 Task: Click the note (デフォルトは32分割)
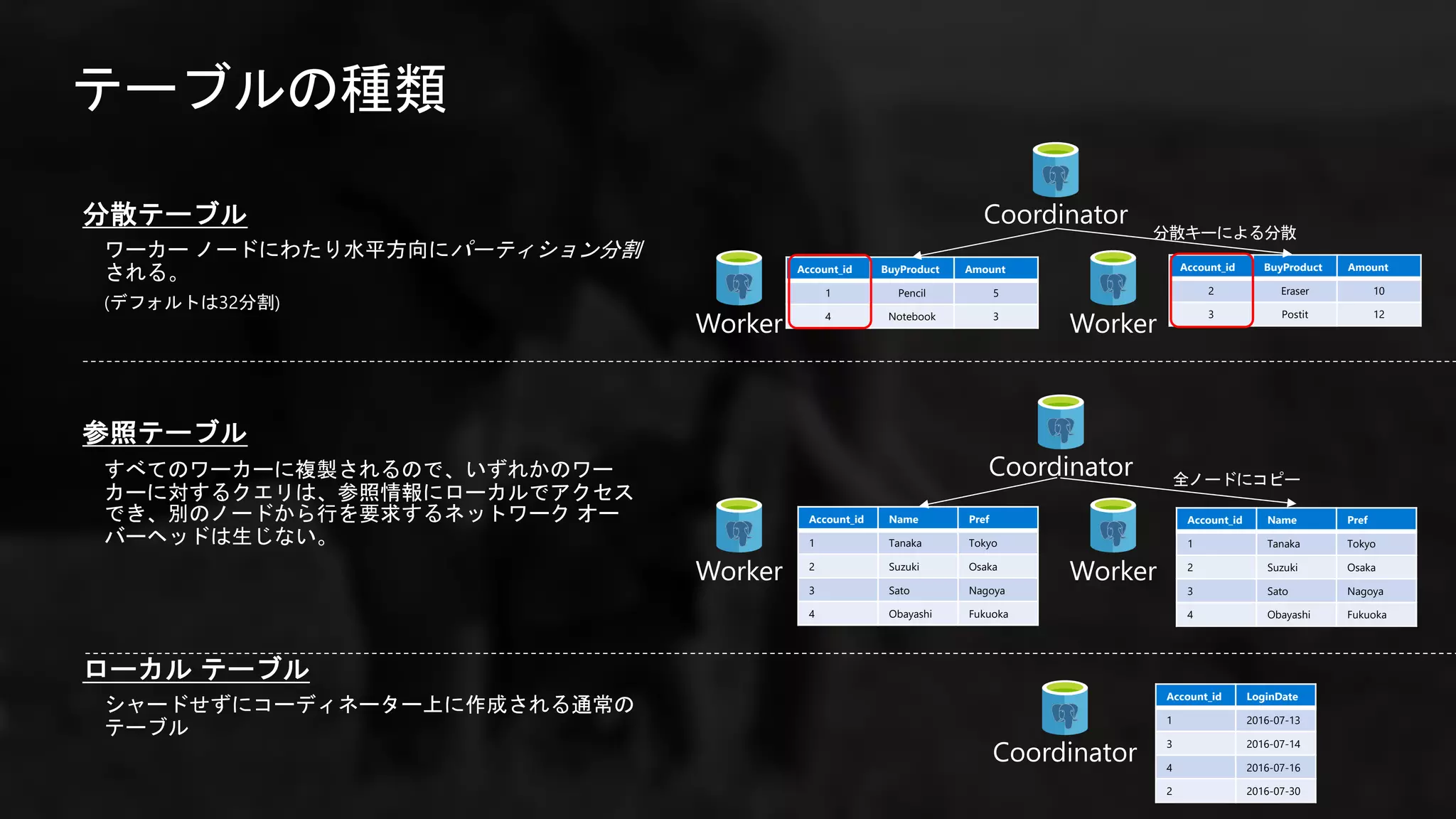pos(192,302)
